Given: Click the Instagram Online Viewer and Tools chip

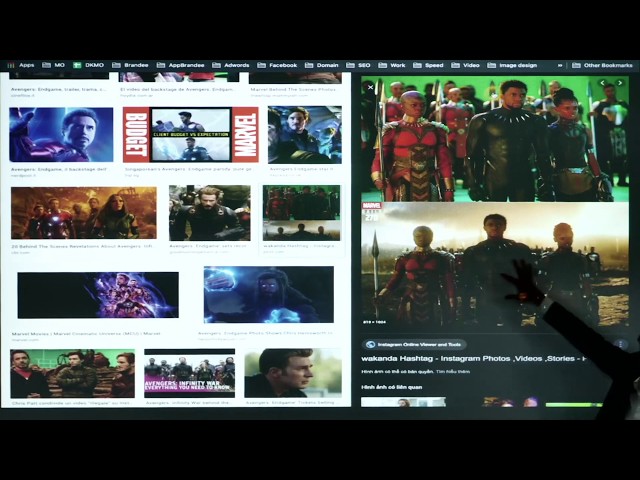Looking at the screenshot, I should pos(414,344).
